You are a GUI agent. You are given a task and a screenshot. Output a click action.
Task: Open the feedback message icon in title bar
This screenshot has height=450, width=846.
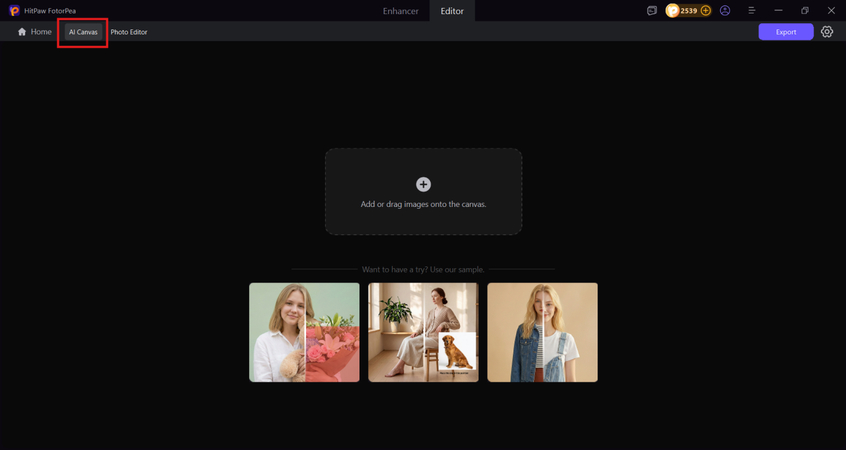click(652, 10)
